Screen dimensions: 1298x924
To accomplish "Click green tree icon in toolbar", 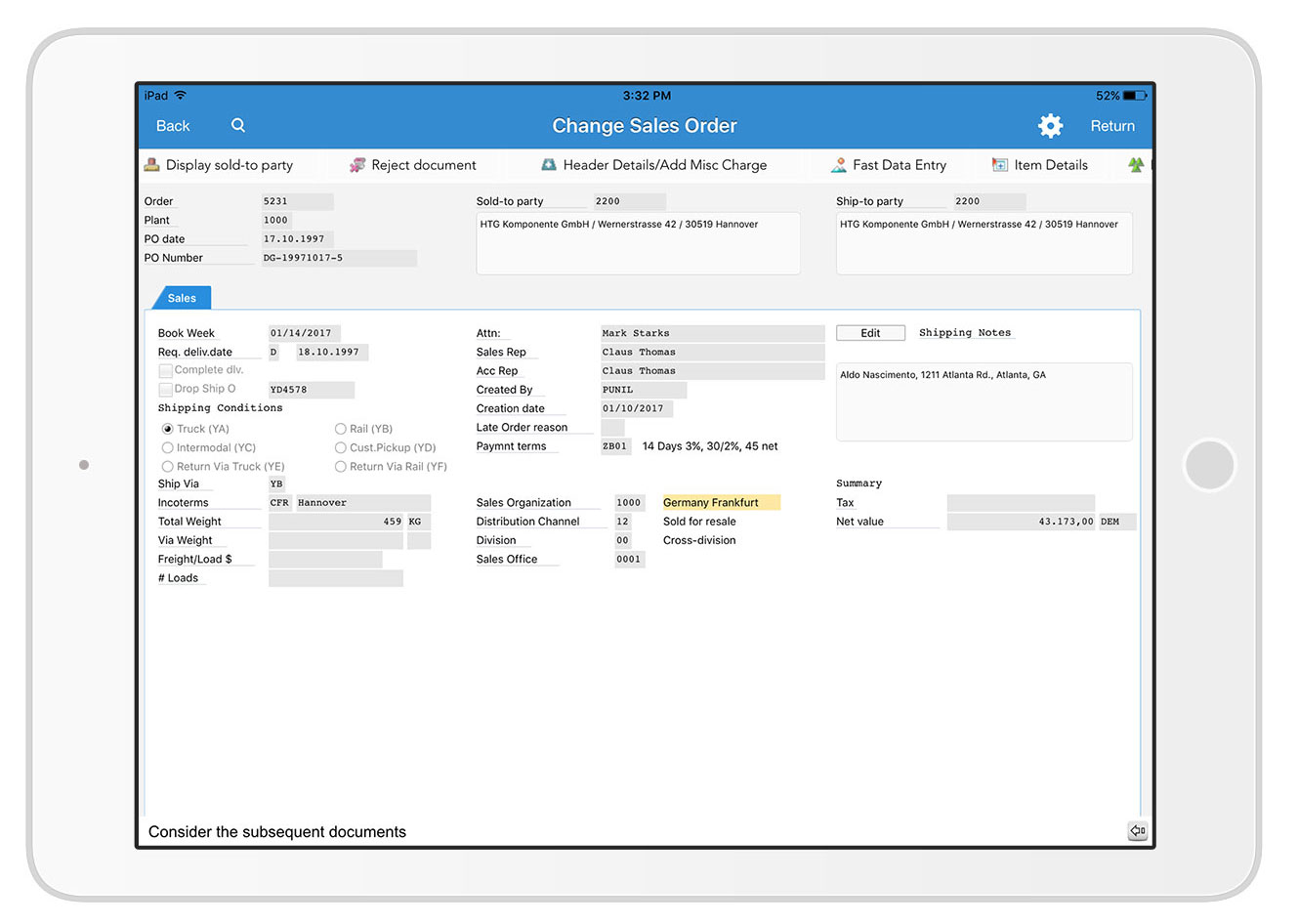I will point(1136,165).
